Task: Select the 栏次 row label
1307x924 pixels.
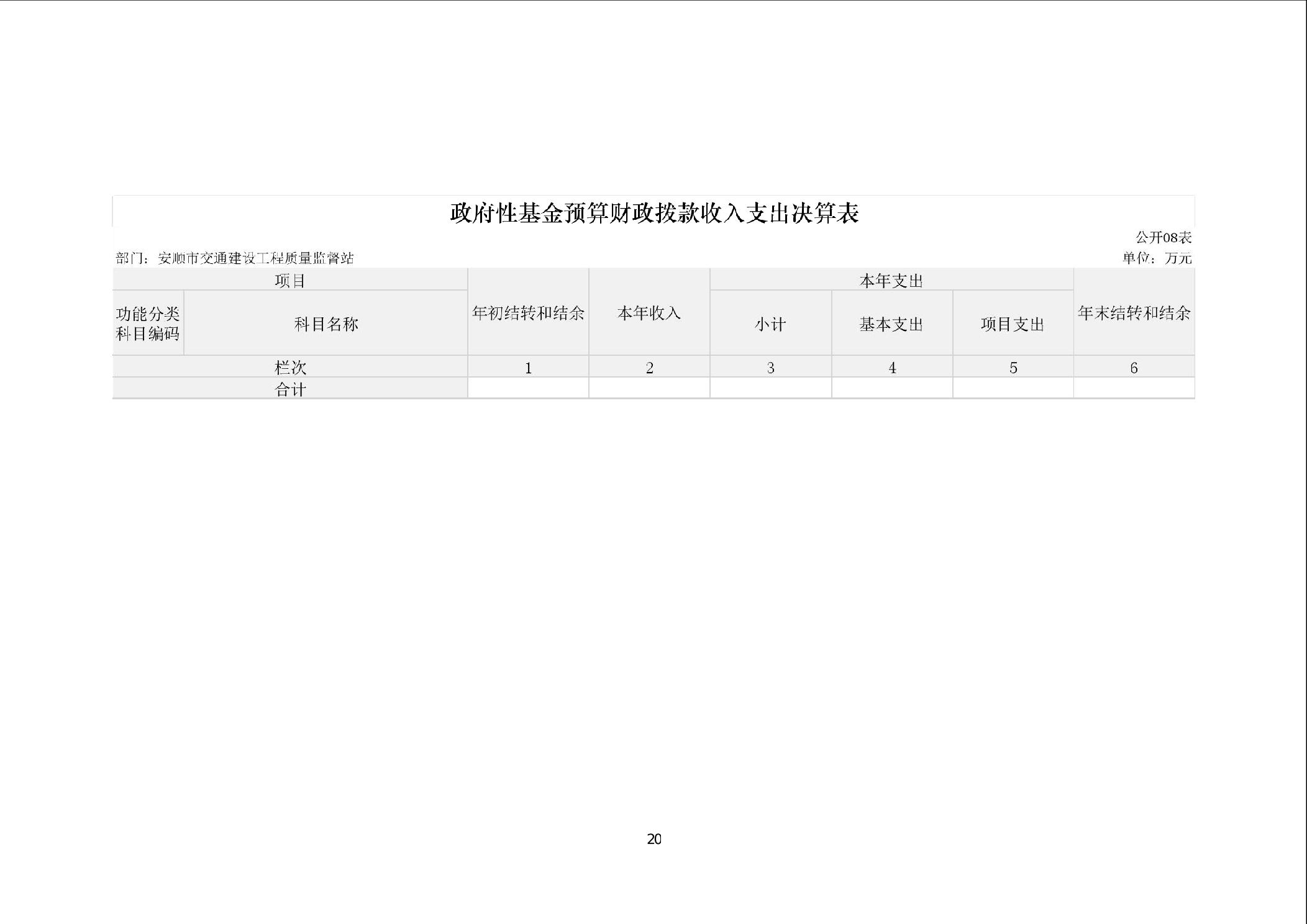Action: pos(290,367)
